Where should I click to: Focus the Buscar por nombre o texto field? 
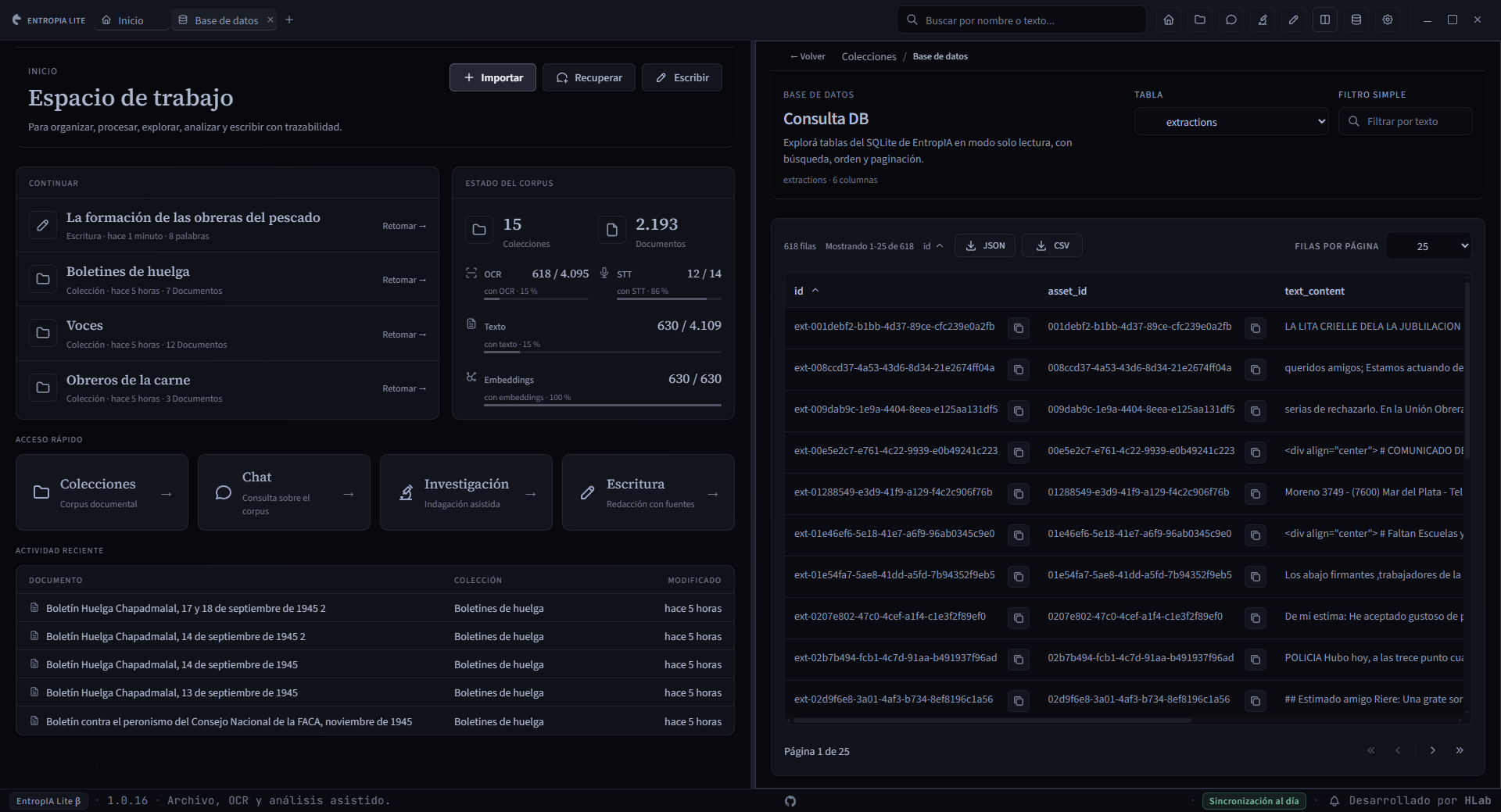(1021, 20)
